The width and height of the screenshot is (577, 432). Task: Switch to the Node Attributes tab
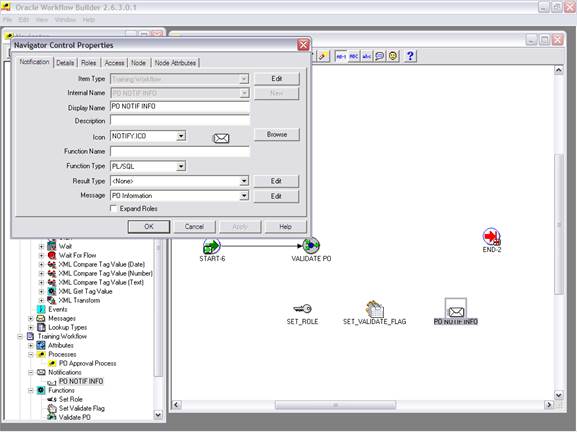175,63
